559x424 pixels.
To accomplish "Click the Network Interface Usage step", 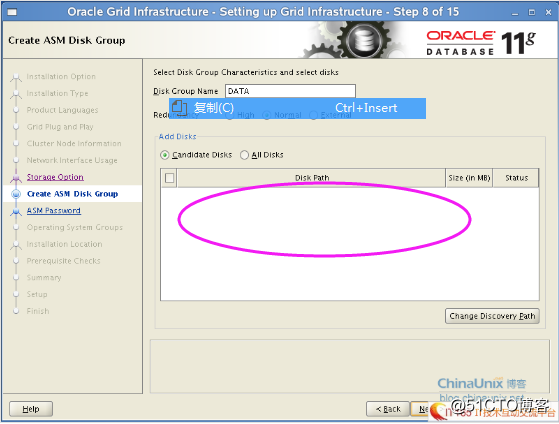I will tap(72, 160).
